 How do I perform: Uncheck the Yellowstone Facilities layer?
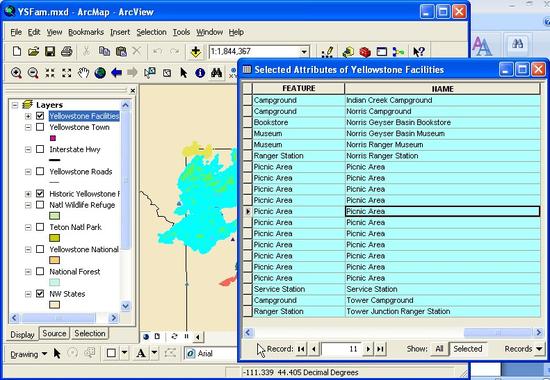coord(40,116)
